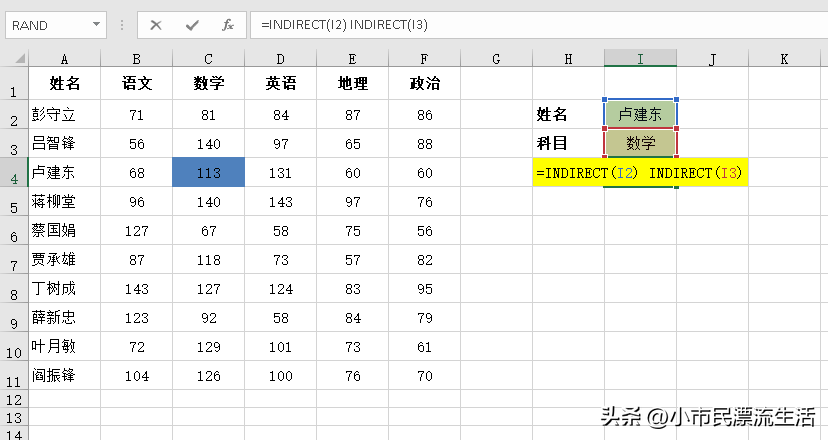Click the 地理 header cell
Image resolution: width=828 pixels, height=440 pixels.
[352, 83]
